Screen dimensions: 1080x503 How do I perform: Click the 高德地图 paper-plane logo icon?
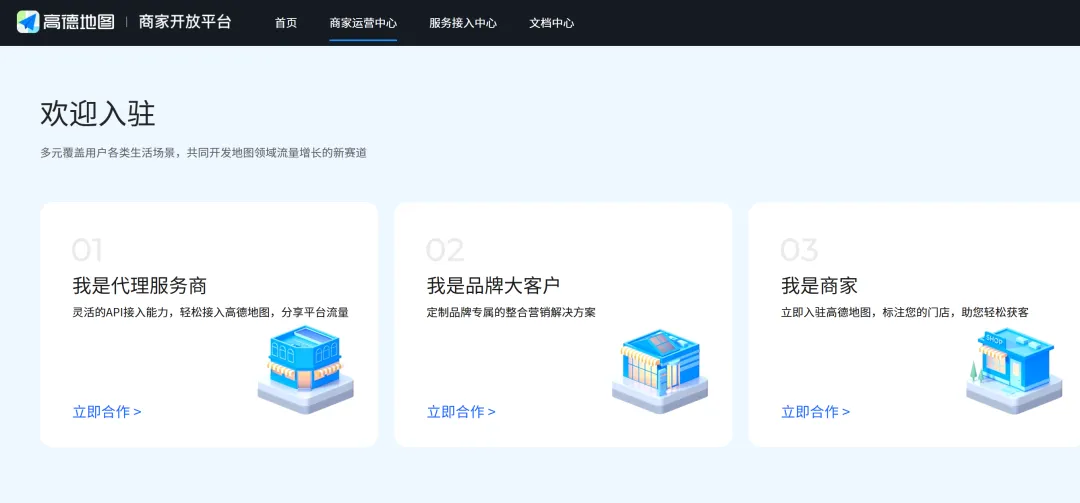point(28,22)
